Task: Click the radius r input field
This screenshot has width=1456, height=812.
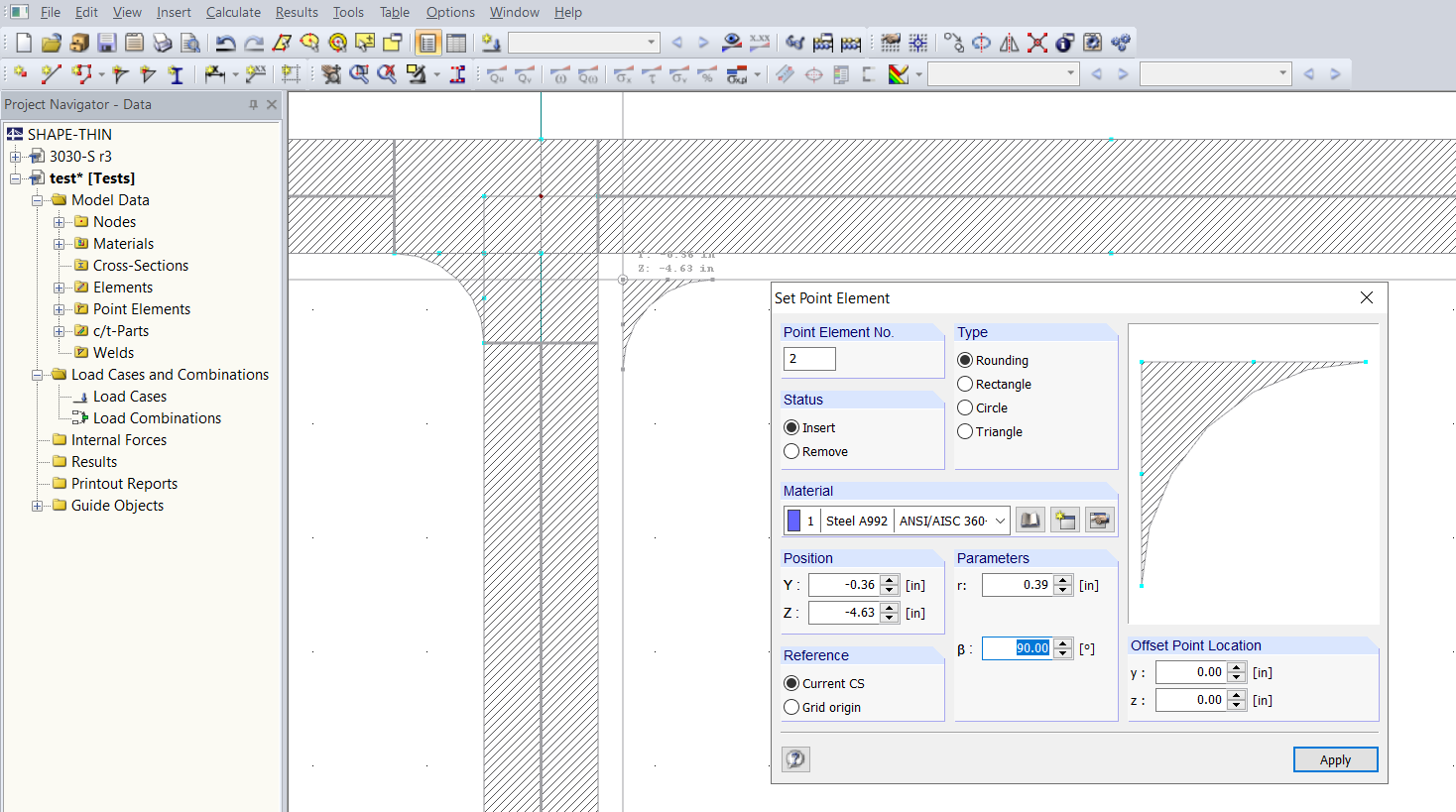Action: [1018, 586]
